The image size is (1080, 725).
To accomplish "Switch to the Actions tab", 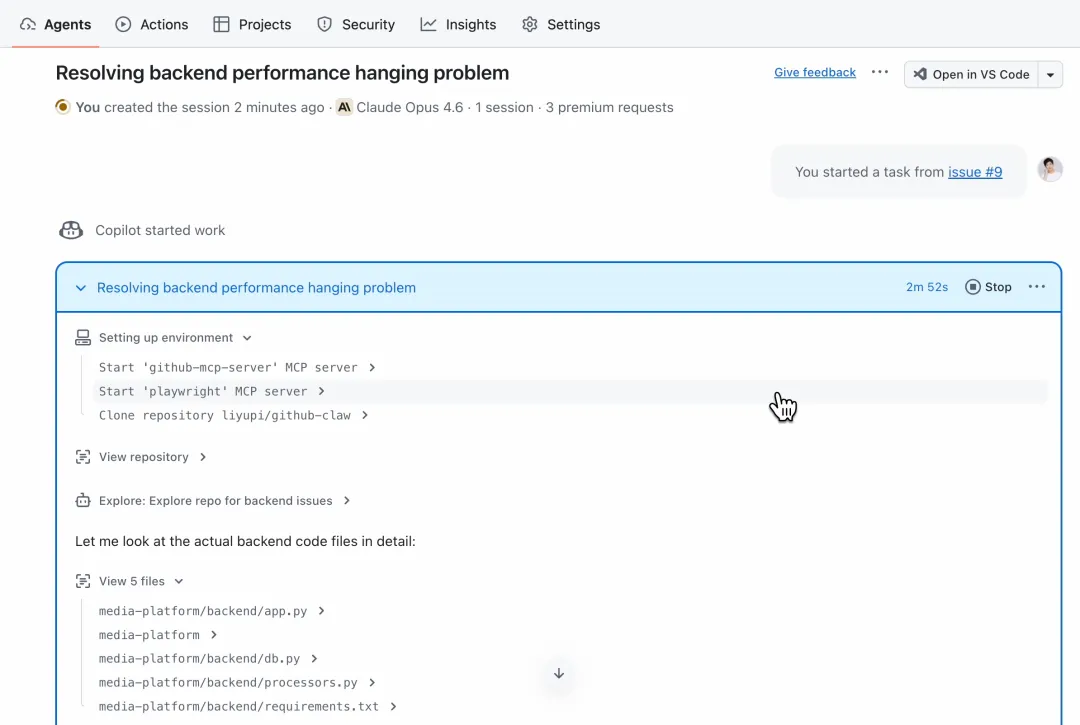I will tap(152, 24).
